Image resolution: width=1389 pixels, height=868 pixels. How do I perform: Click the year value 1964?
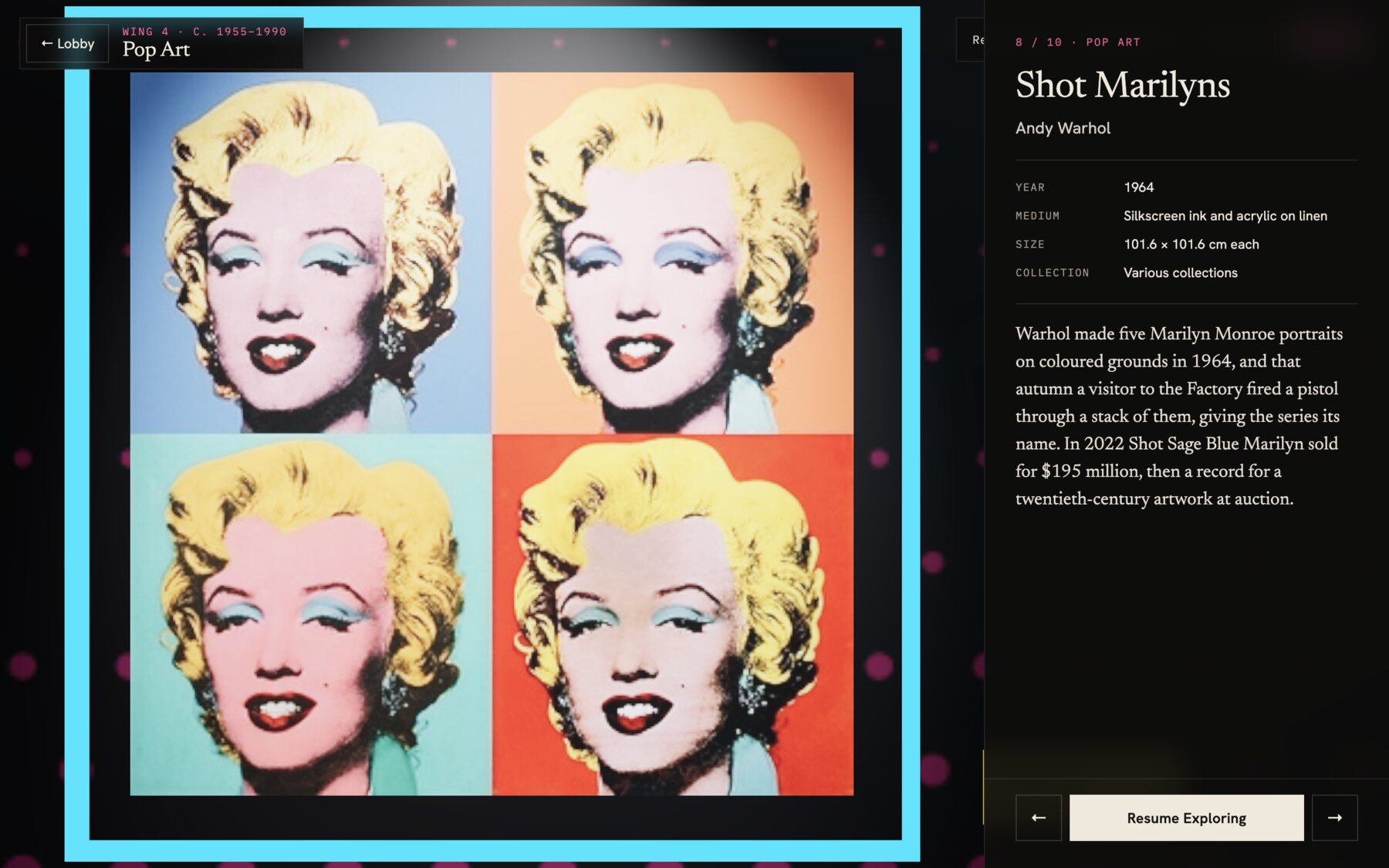tap(1139, 187)
